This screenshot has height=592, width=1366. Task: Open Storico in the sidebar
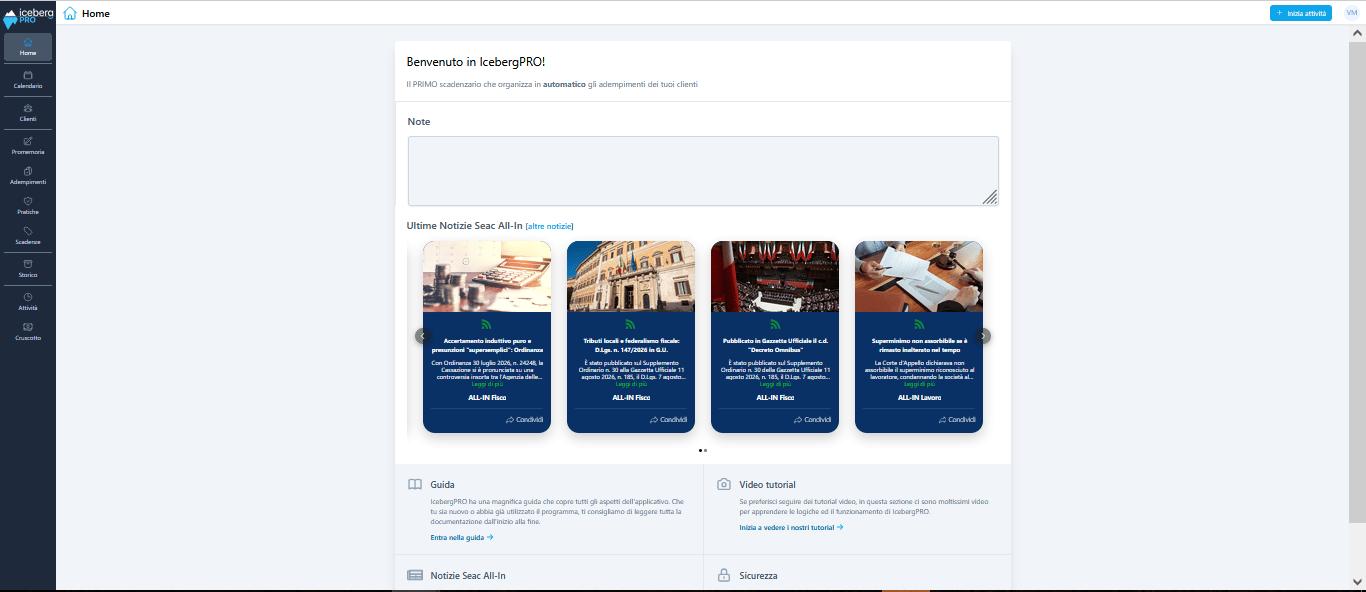coord(28,268)
